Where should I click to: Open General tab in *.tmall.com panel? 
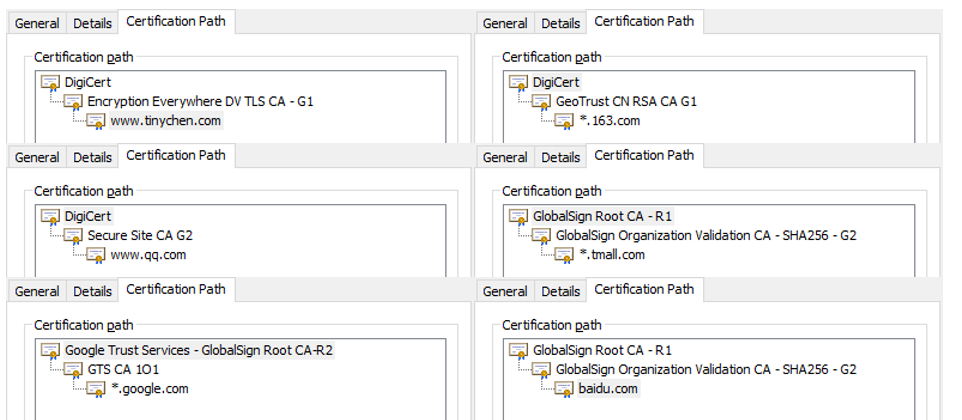coord(505,157)
